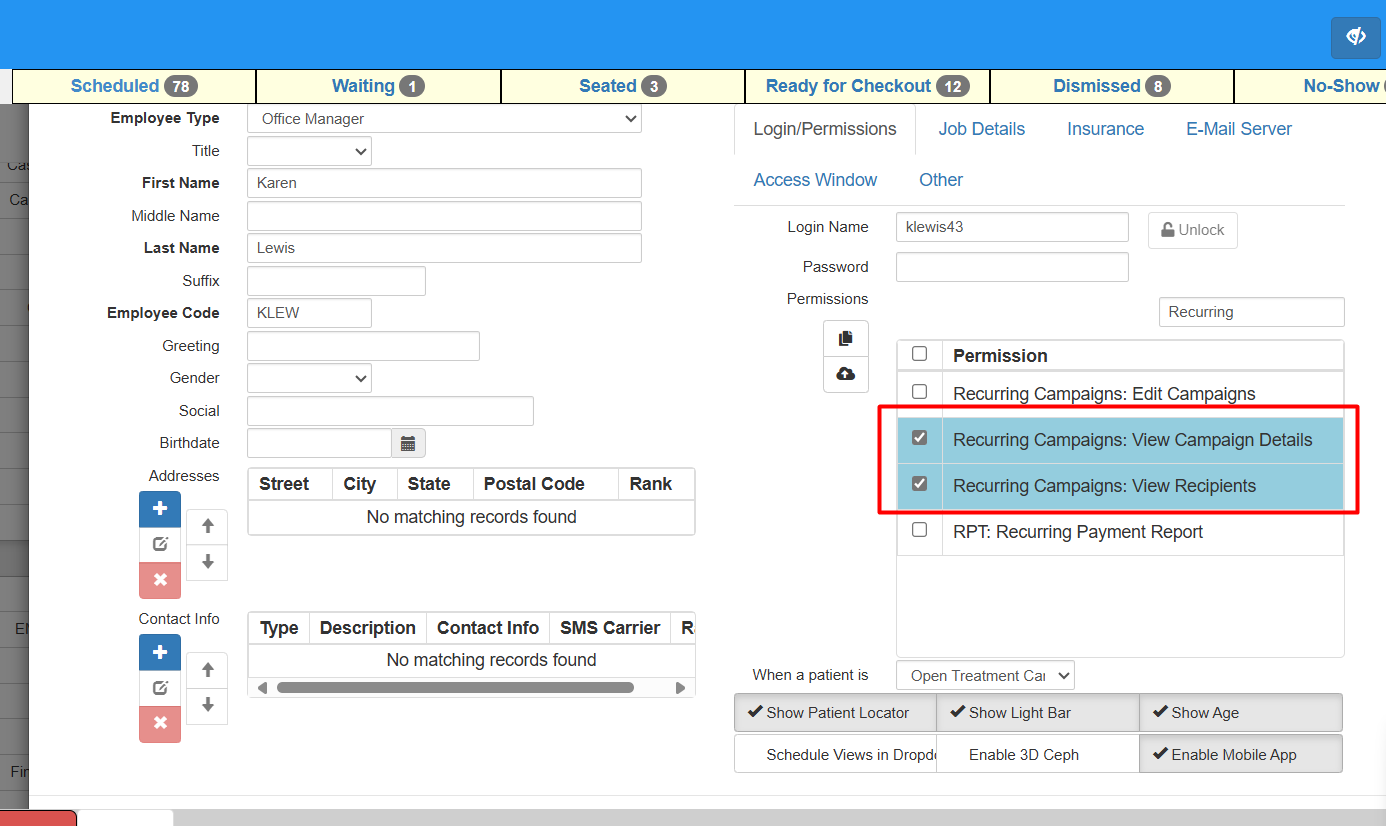
Task: Move address rank down arrow
Action: tap(207, 562)
